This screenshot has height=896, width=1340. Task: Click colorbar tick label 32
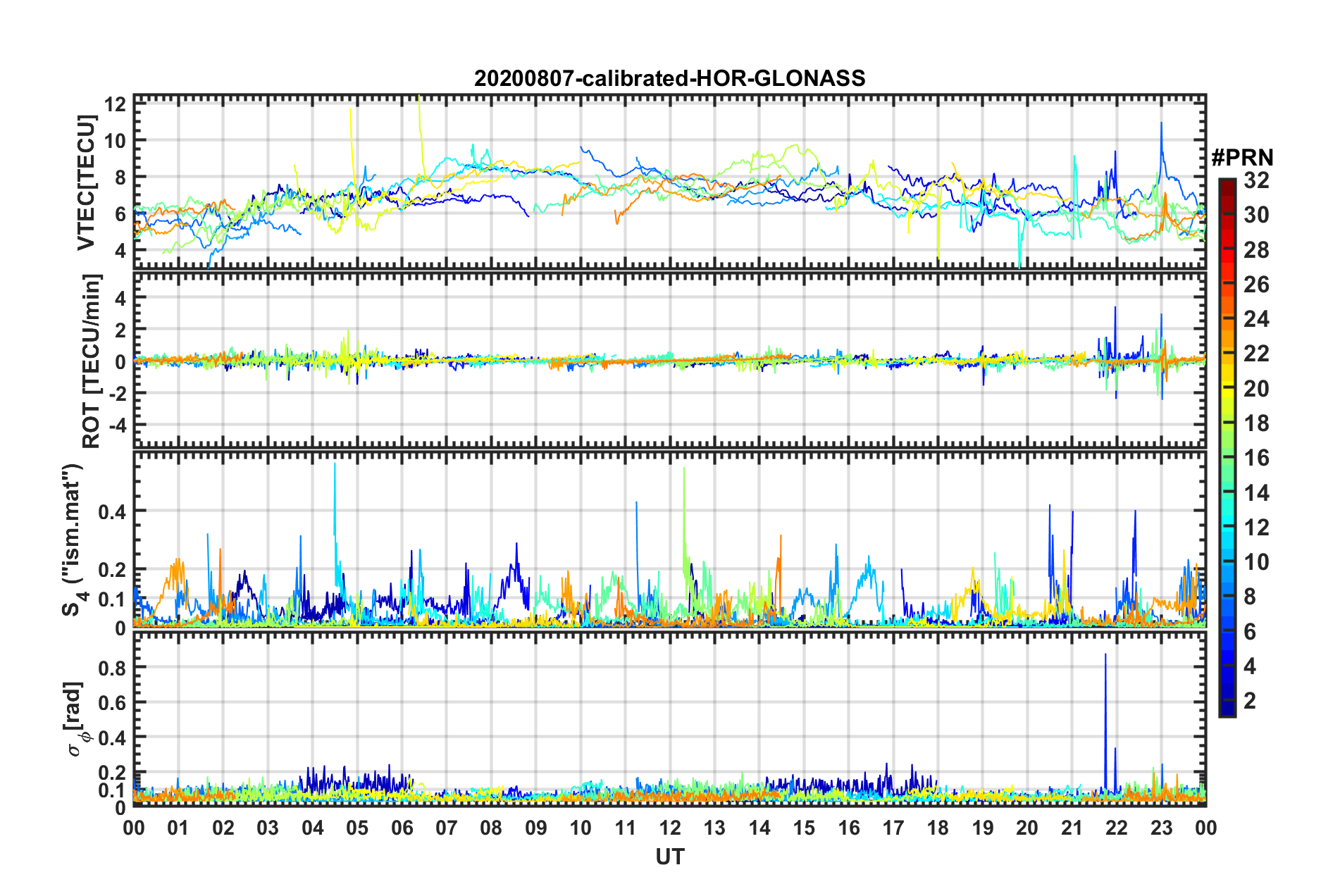pyautogui.click(x=1256, y=180)
